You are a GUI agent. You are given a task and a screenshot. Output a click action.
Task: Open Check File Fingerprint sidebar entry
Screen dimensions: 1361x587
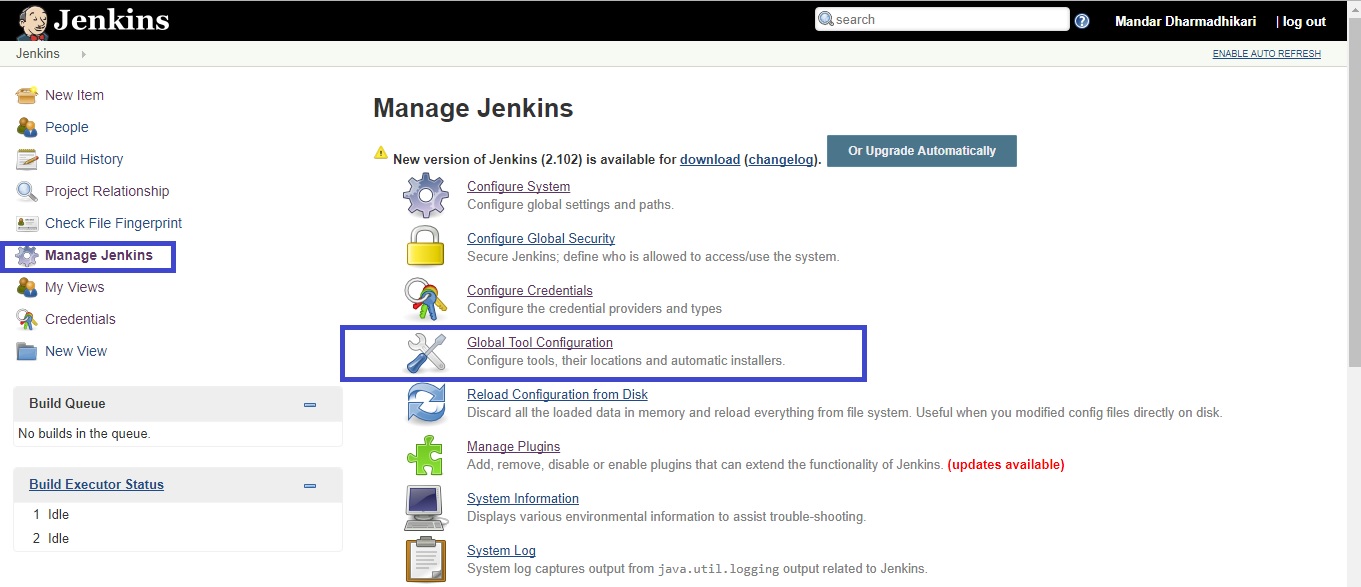(113, 223)
